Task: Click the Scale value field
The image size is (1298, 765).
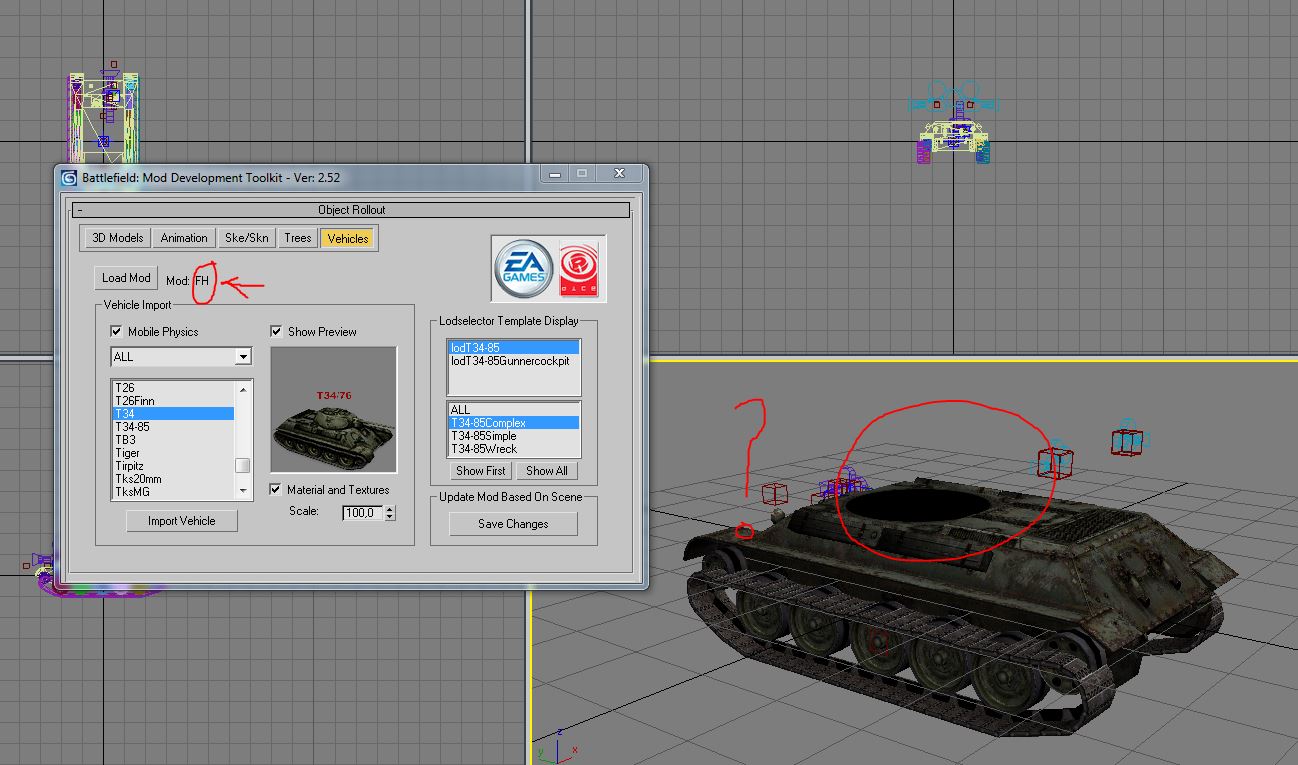Action: (x=362, y=512)
